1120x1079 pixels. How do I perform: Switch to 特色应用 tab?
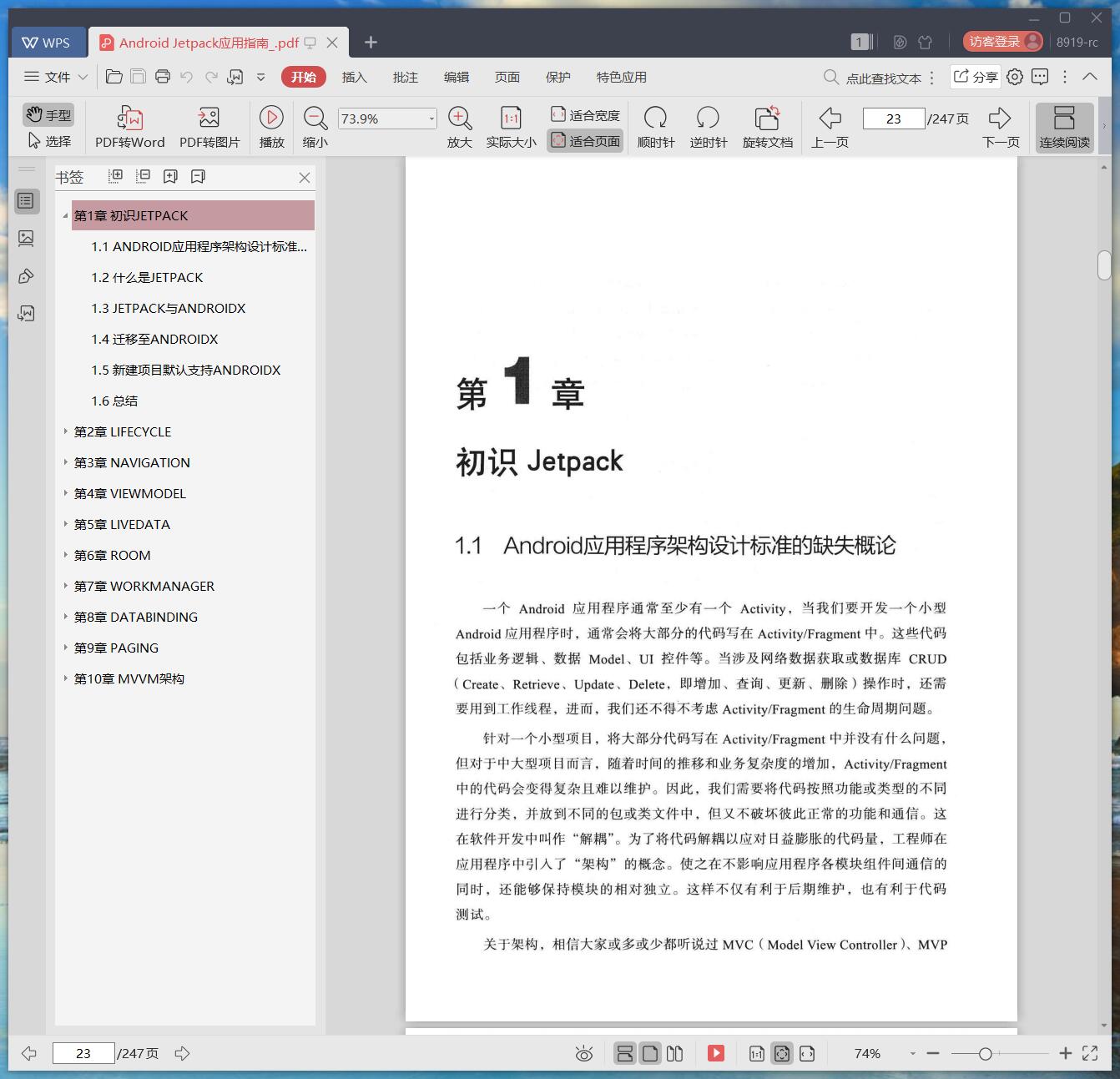point(622,77)
